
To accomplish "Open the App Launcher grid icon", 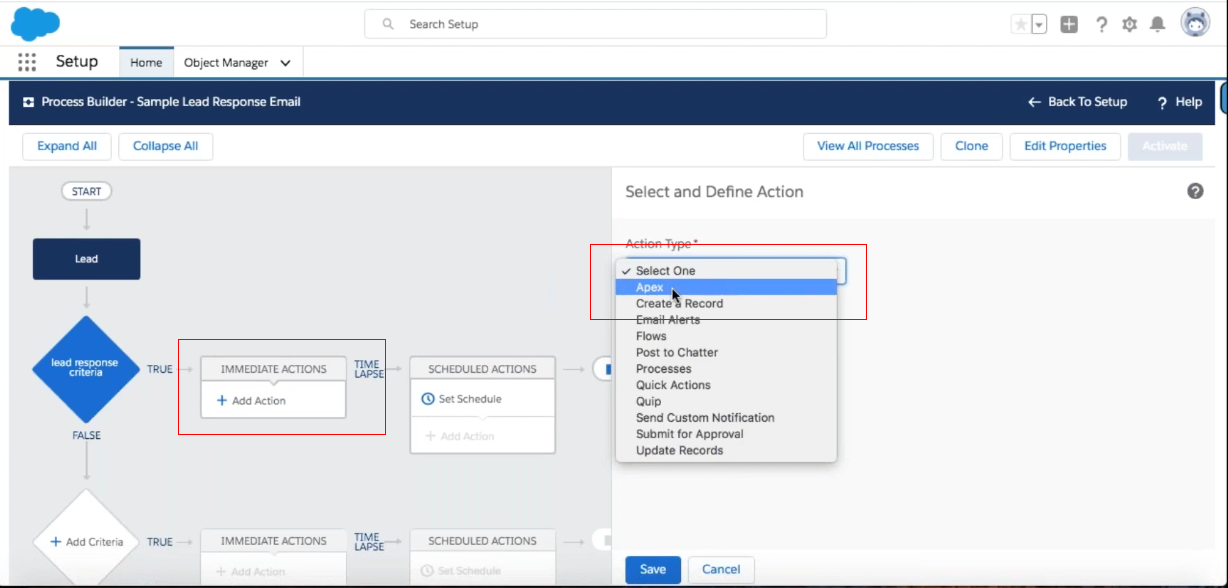I will (27, 62).
